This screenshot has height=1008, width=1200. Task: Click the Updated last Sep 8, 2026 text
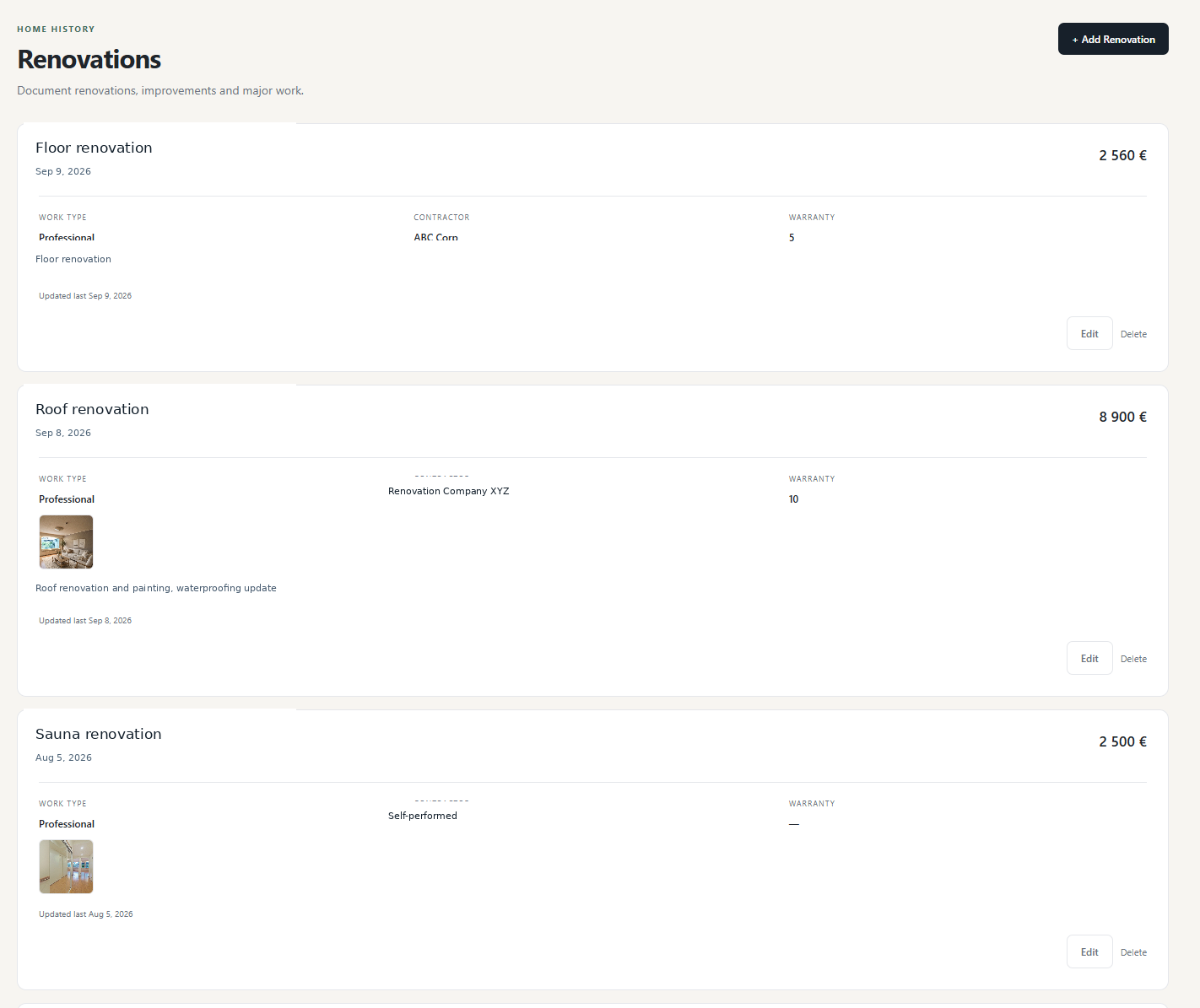pos(85,621)
